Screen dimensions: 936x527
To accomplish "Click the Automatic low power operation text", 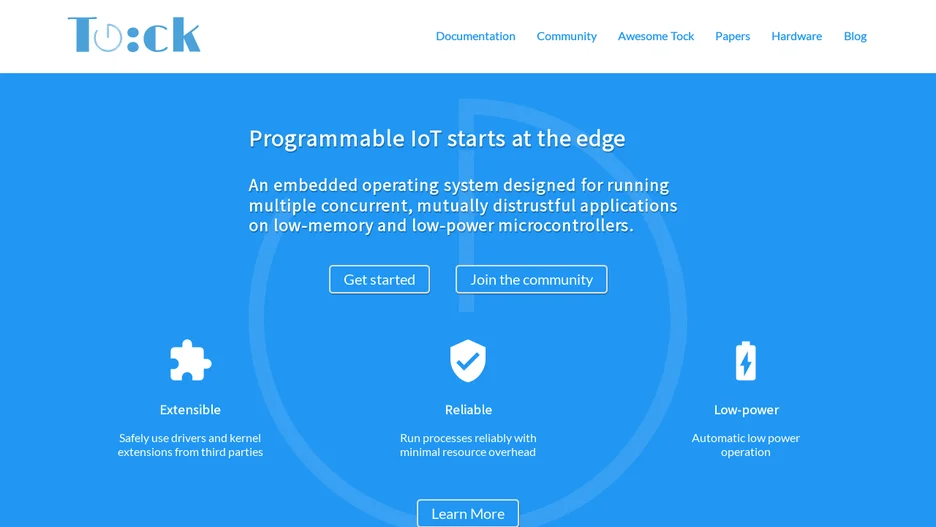I will coord(746,445).
